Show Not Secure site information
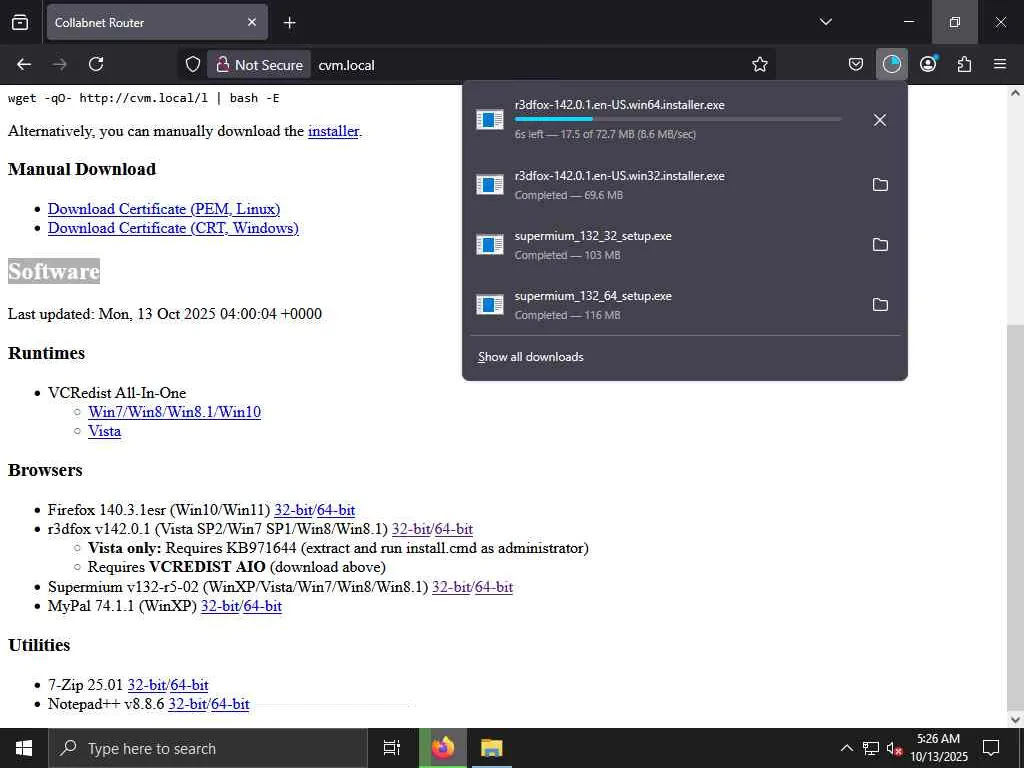Screen dimensions: 1024x768 pyautogui.click(x=259, y=65)
